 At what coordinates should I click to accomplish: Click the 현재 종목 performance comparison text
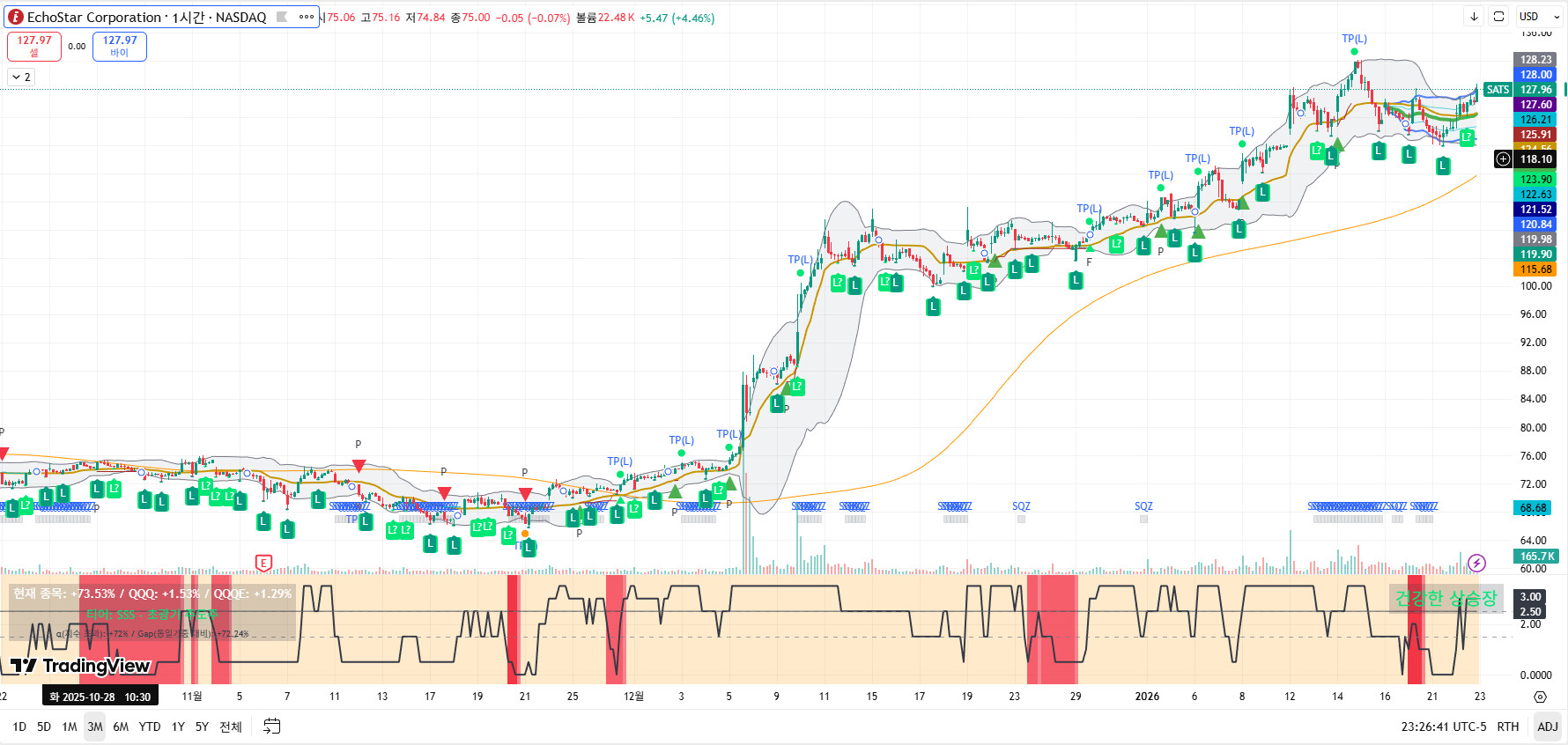coord(152,594)
